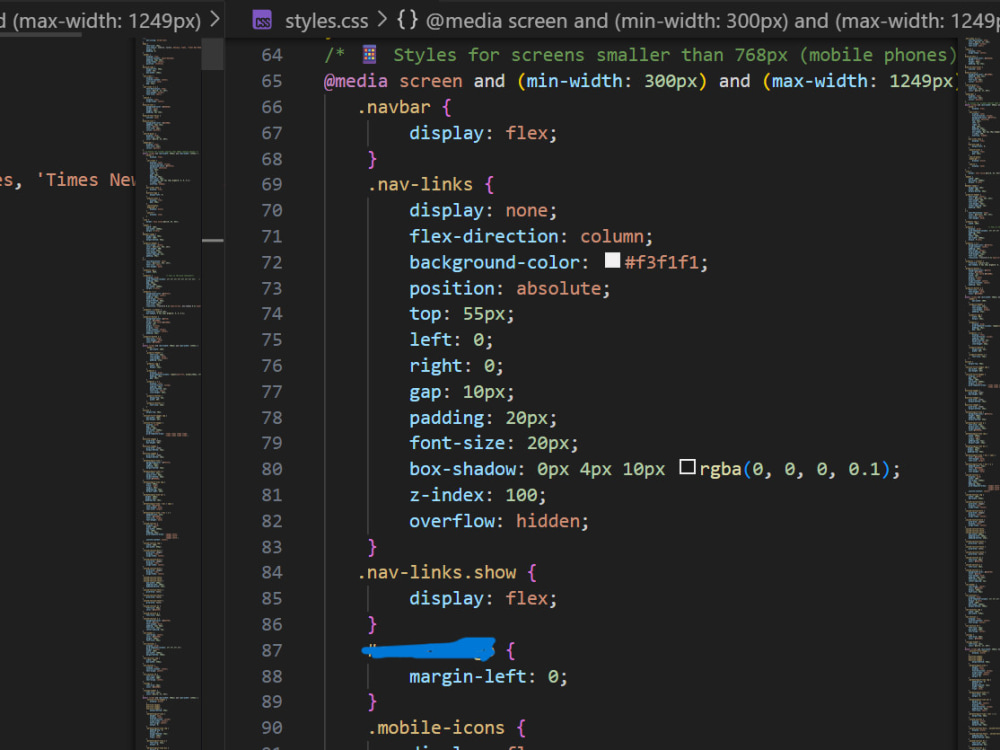
Task: Open color picker swatch for rgba(0, 0, 0, 0.1)
Action: click(x=687, y=467)
